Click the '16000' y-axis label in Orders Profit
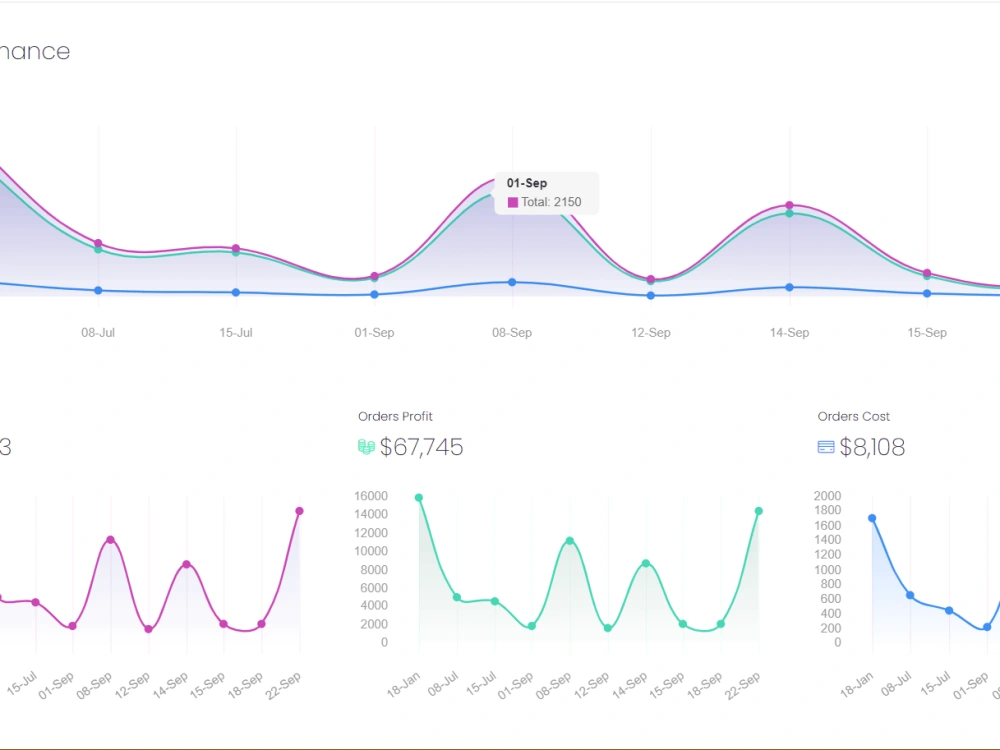The width and height of the screenshot is (1000, 750). pyautogui.click(x=371, y=496)
